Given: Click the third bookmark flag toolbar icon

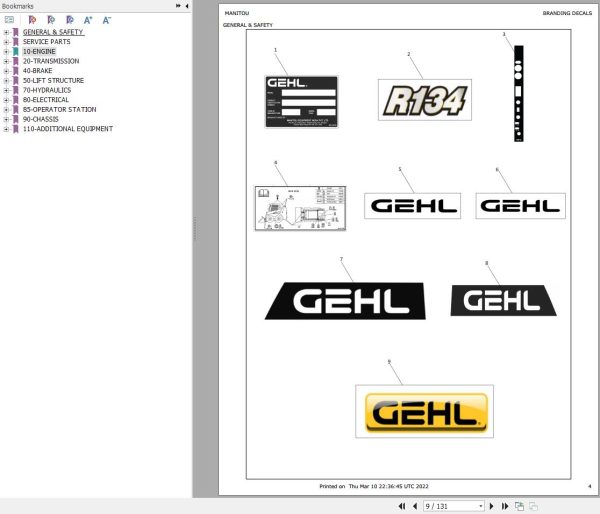Looking at the screenshot, I should pyautogui.click(x=70, y=20).
